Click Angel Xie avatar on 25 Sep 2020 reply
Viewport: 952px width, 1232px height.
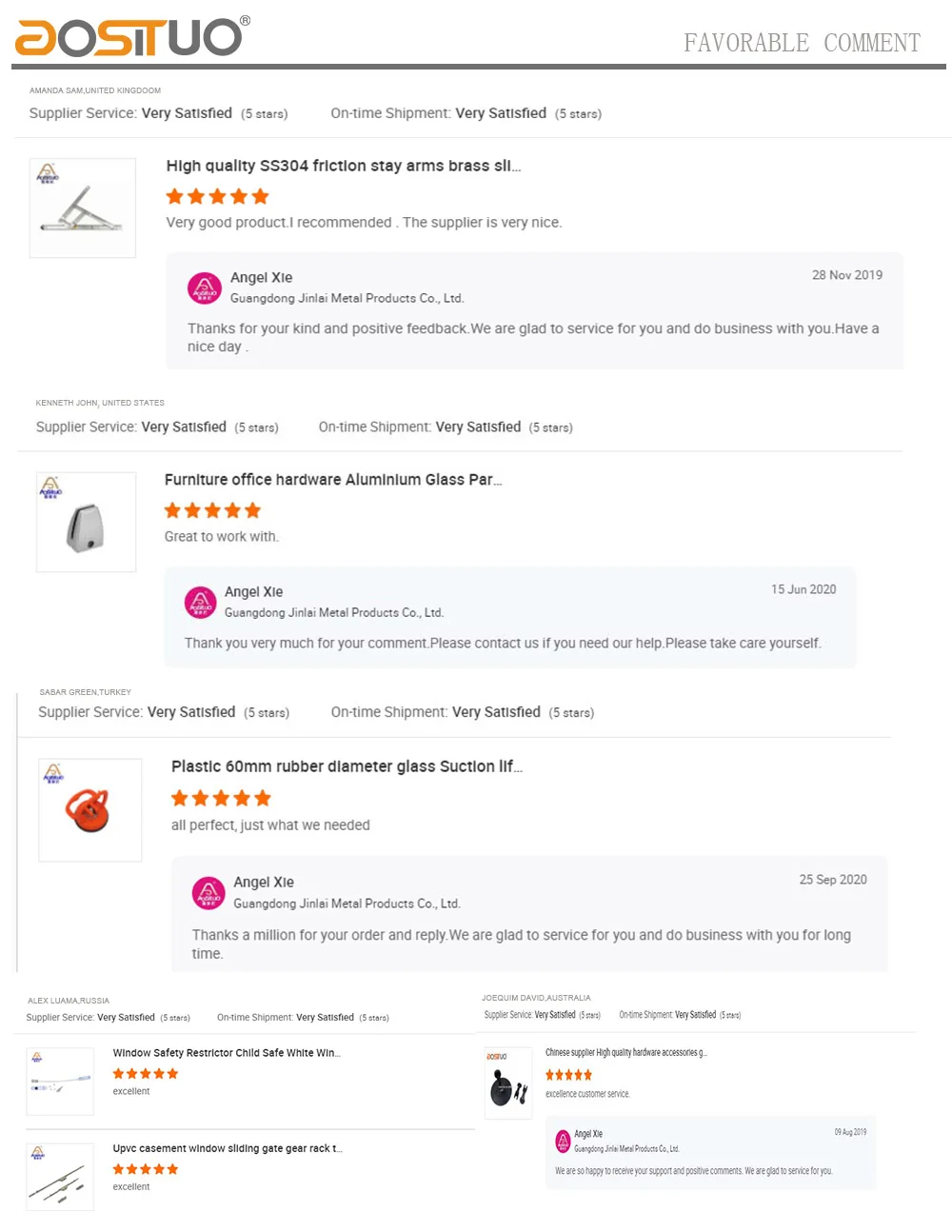208,893
